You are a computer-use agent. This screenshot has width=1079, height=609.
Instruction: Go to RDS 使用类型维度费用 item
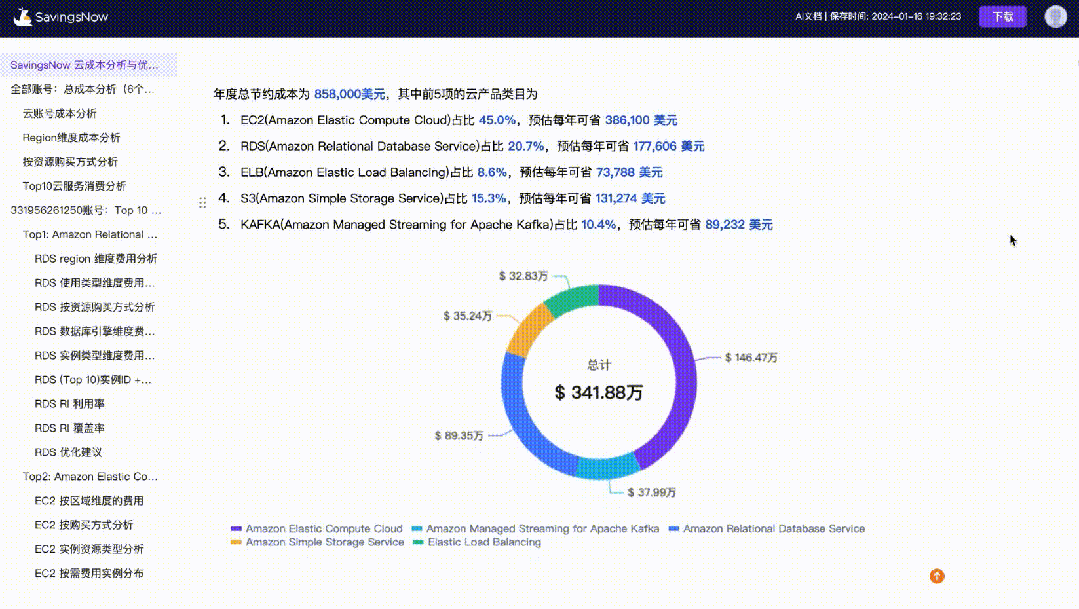94,283
